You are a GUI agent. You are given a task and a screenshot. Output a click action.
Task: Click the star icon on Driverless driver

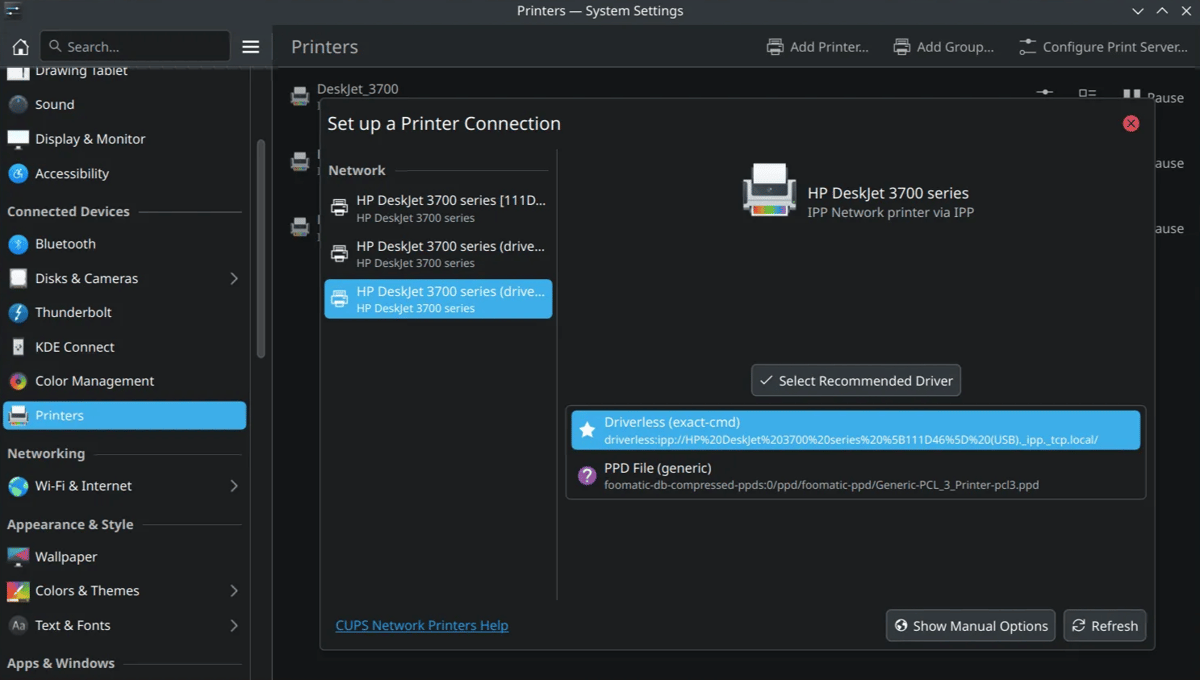point(587,430)
